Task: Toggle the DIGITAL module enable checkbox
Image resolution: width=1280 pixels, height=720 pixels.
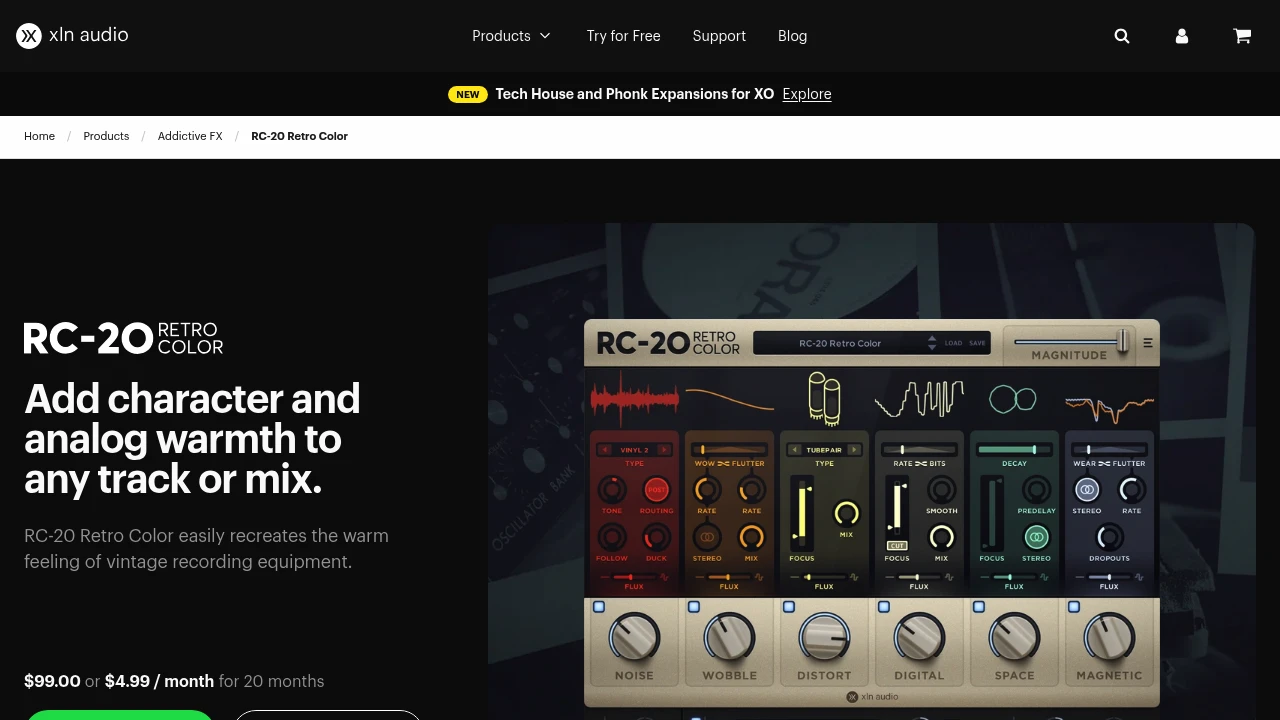Action: (x=883, y=607)
